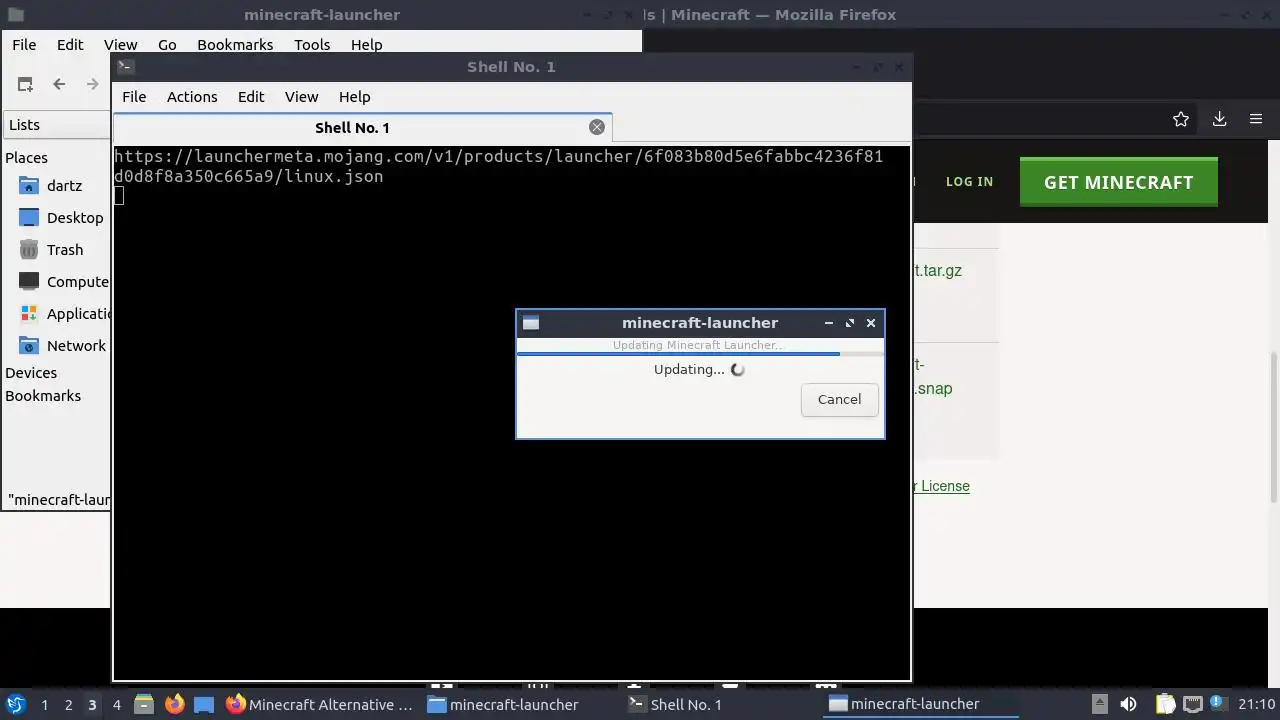
Task: Open the file manager File menu
Action: (x=24, y=44)
